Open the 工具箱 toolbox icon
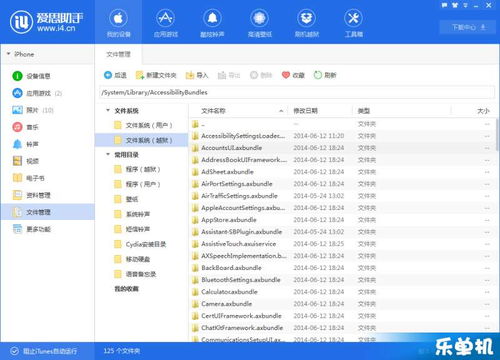 coord(353,22)
